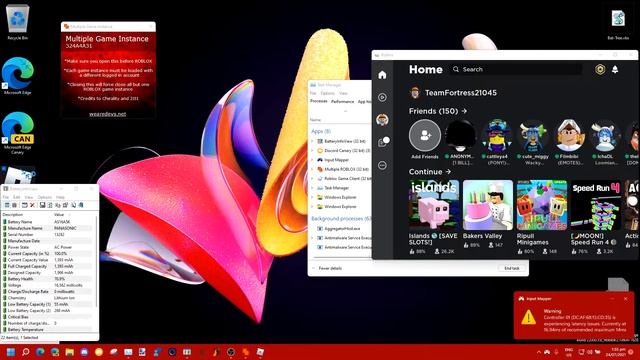The image size is (640, 360).
Task: Open friend ANONYM... avatar
Action: click(x=460, y=136)
